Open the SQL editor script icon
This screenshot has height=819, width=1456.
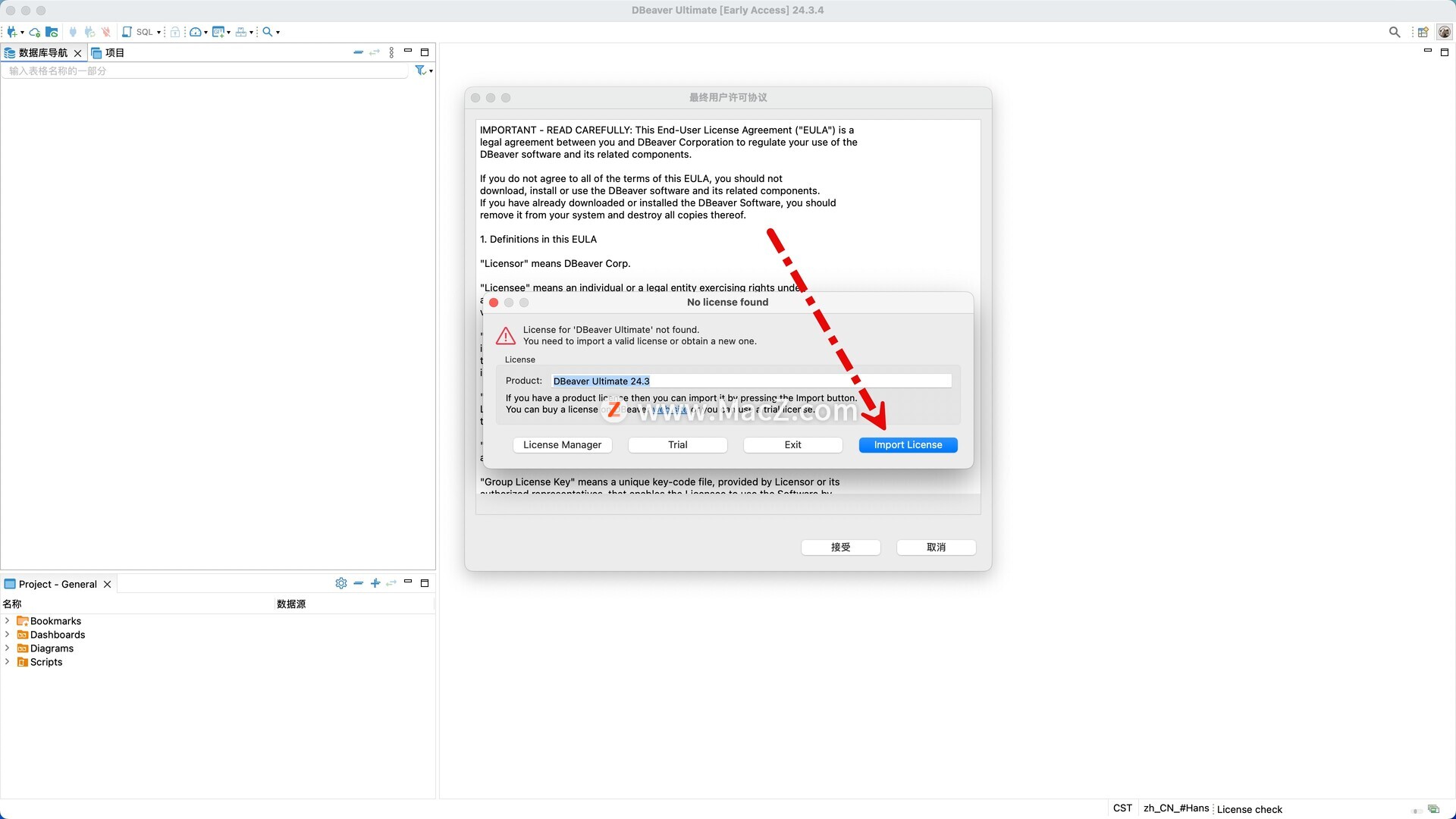pyautogui.click(x=127, y=32)
